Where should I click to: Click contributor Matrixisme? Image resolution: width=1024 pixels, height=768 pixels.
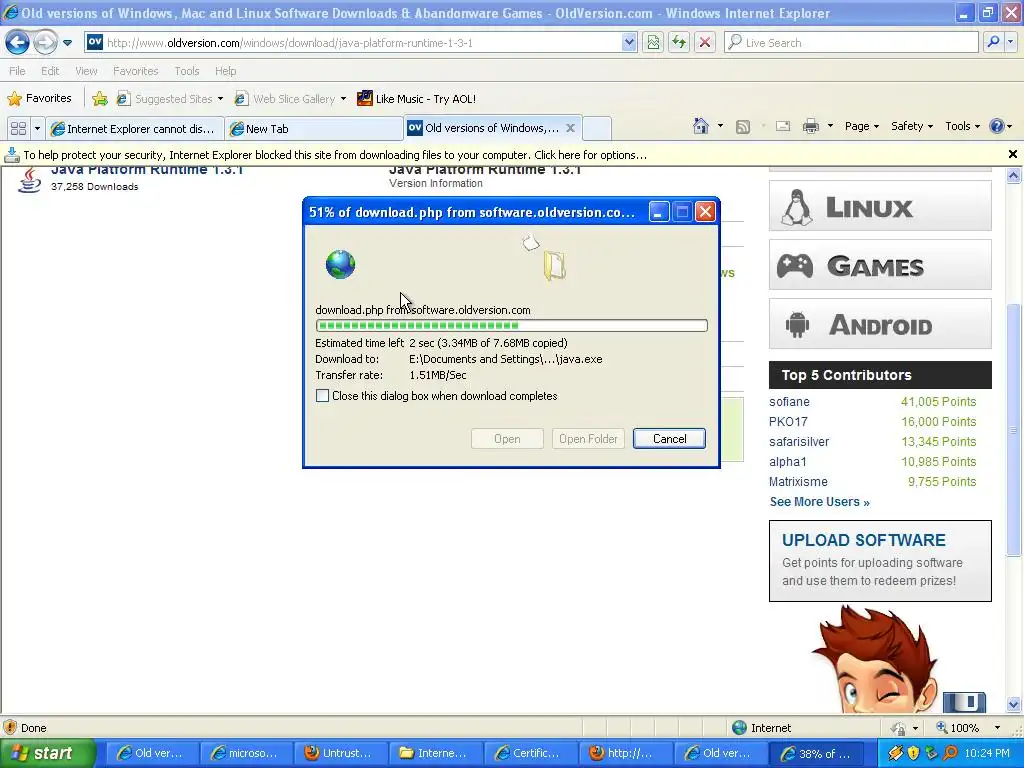pos(798,482)
